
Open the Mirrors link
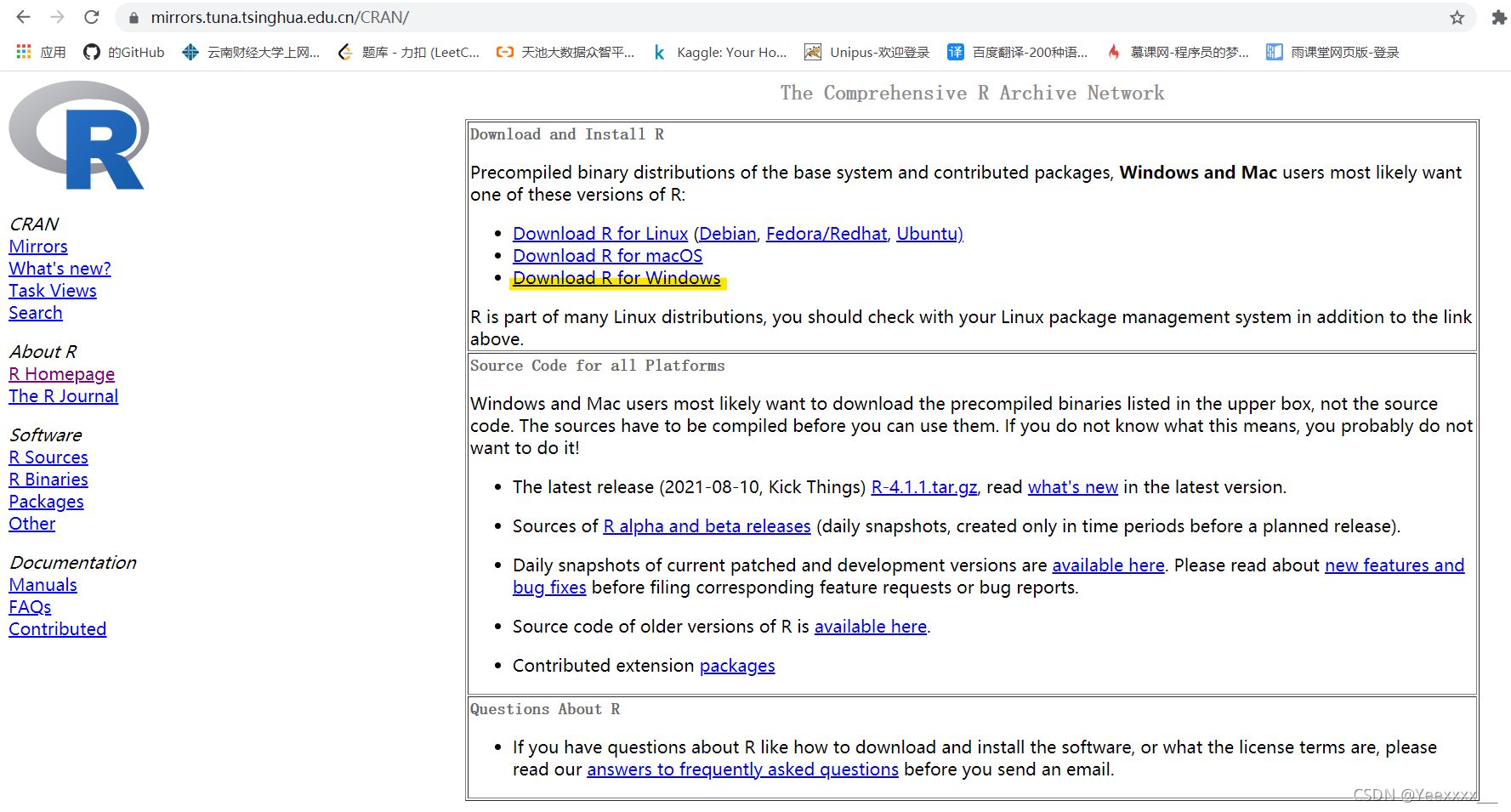(38, 247)
